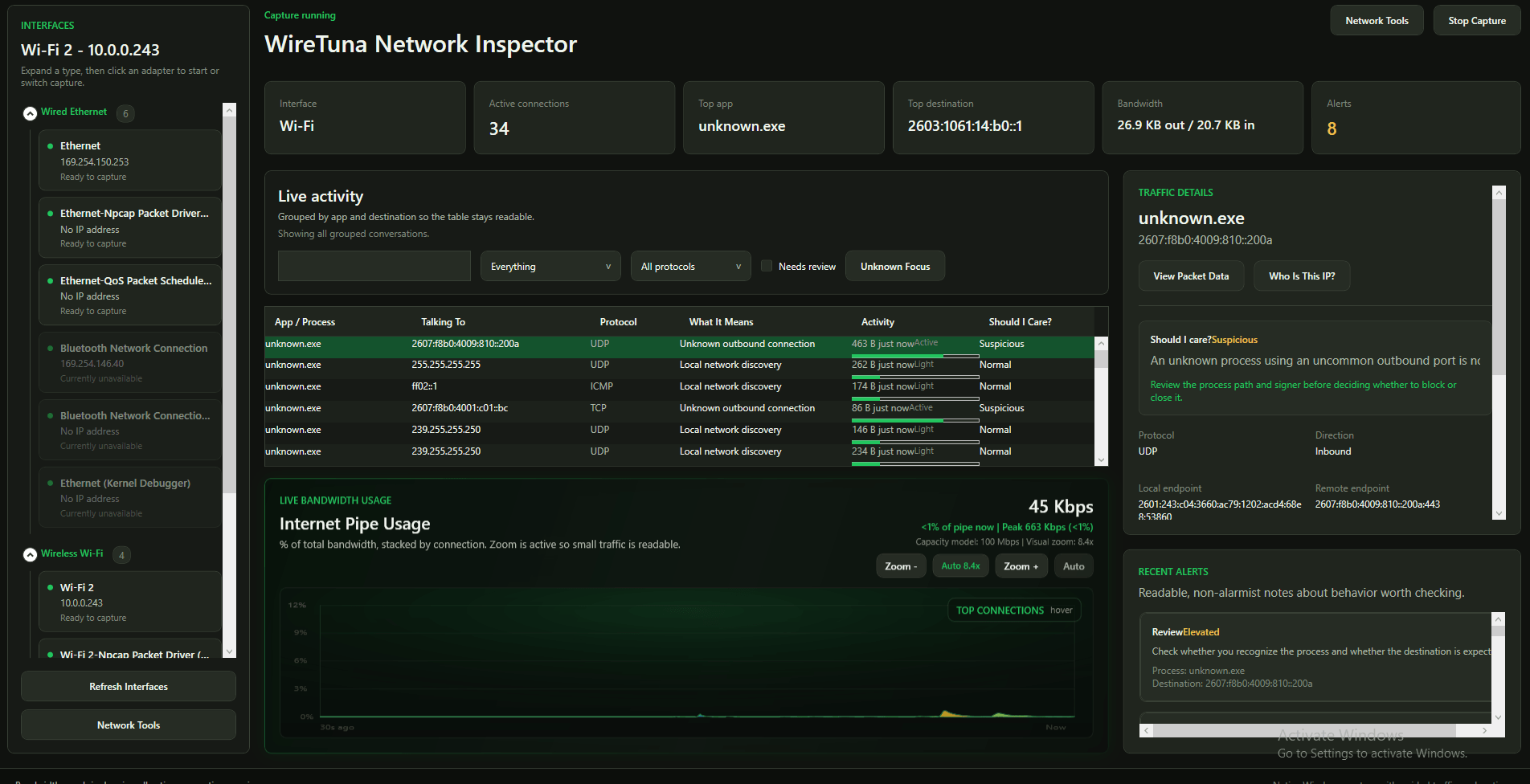Screen dimensions: 1530x784
Task: Click the Top destination 2603:1061:14:b0::1 card
Action: (x=993, y=117)
